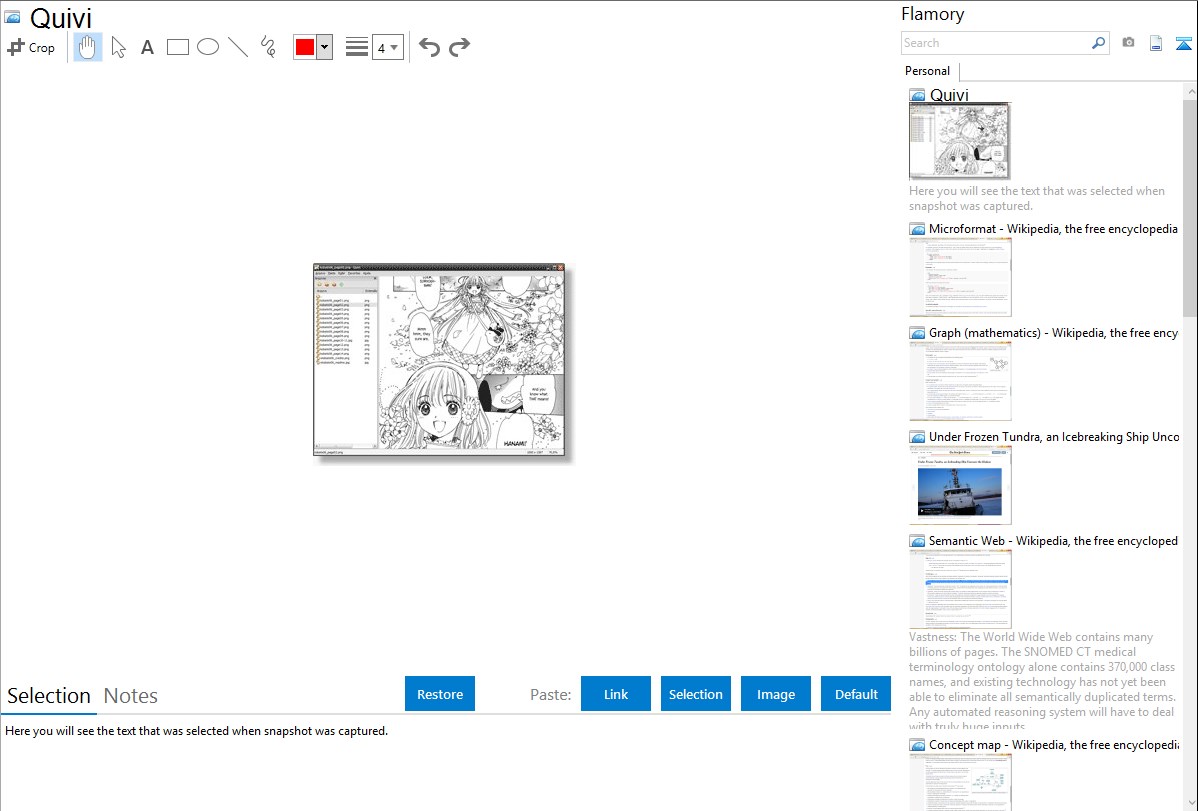This screenshot has height=811, width=1198.
Task: Open the Notes tab
Action: point(131,696)
